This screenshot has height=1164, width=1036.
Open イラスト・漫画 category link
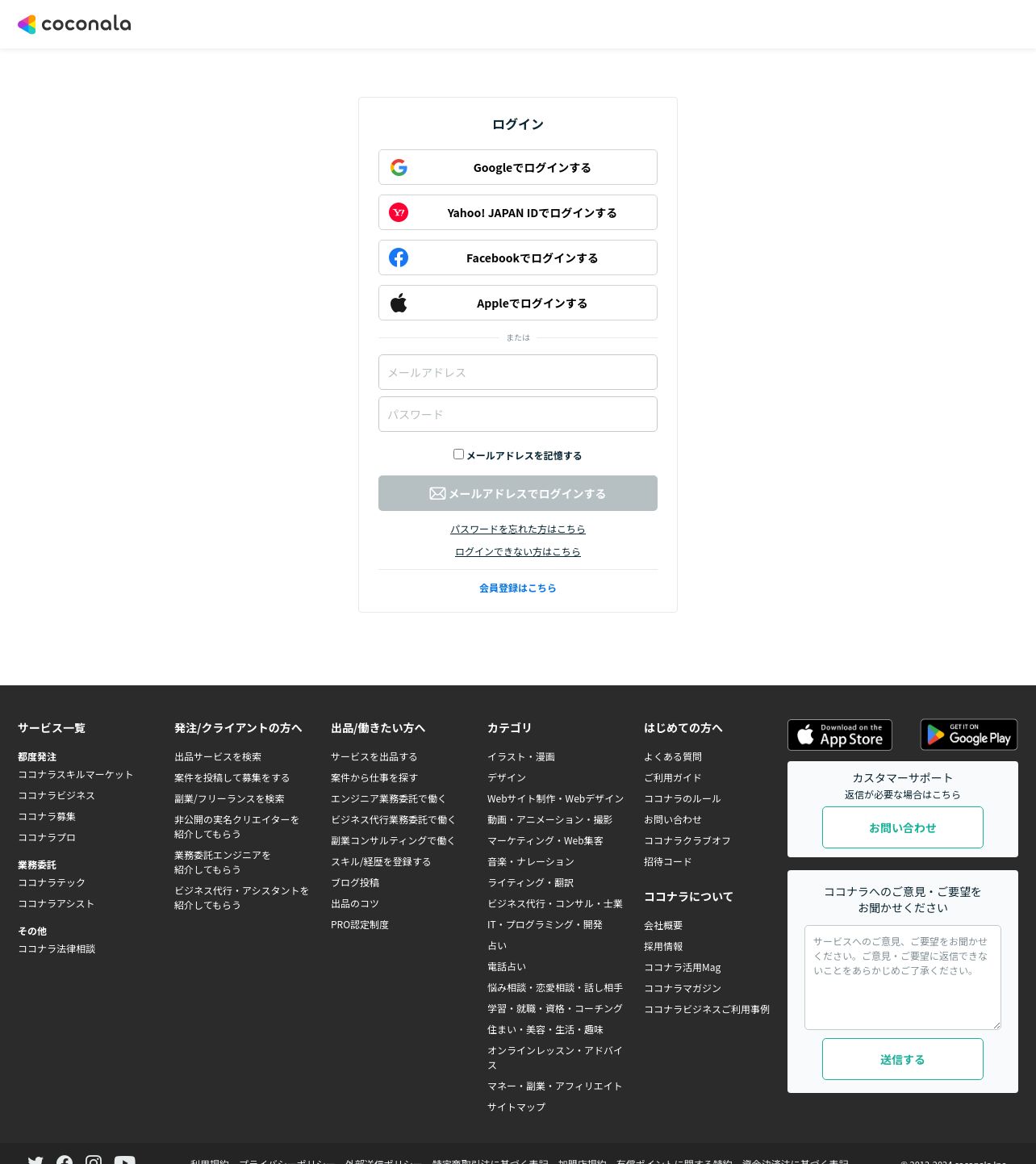(521, 757)
